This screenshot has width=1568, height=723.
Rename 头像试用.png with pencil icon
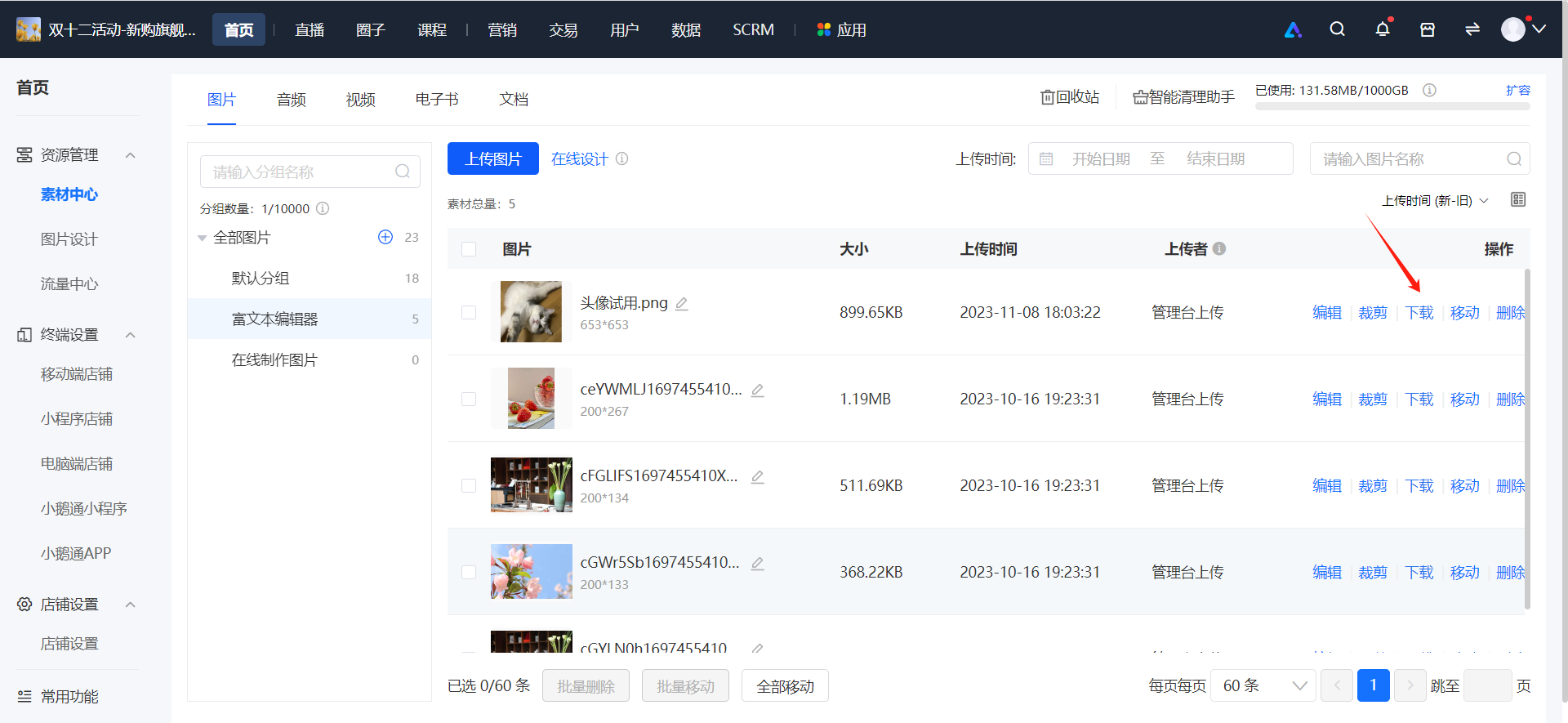682,304
